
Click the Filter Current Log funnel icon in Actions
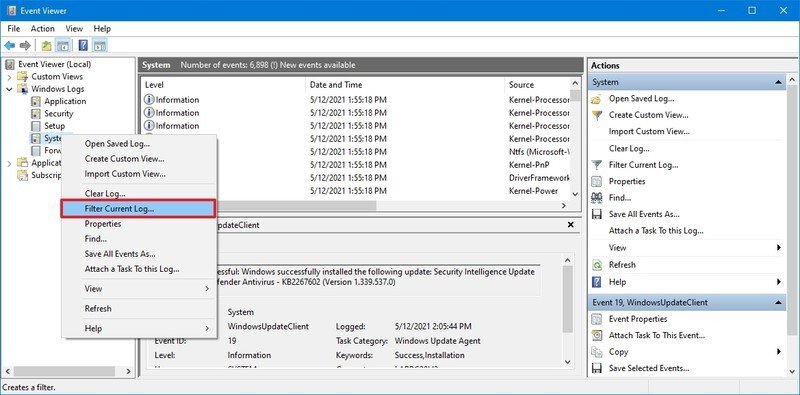tap(596, 165)
